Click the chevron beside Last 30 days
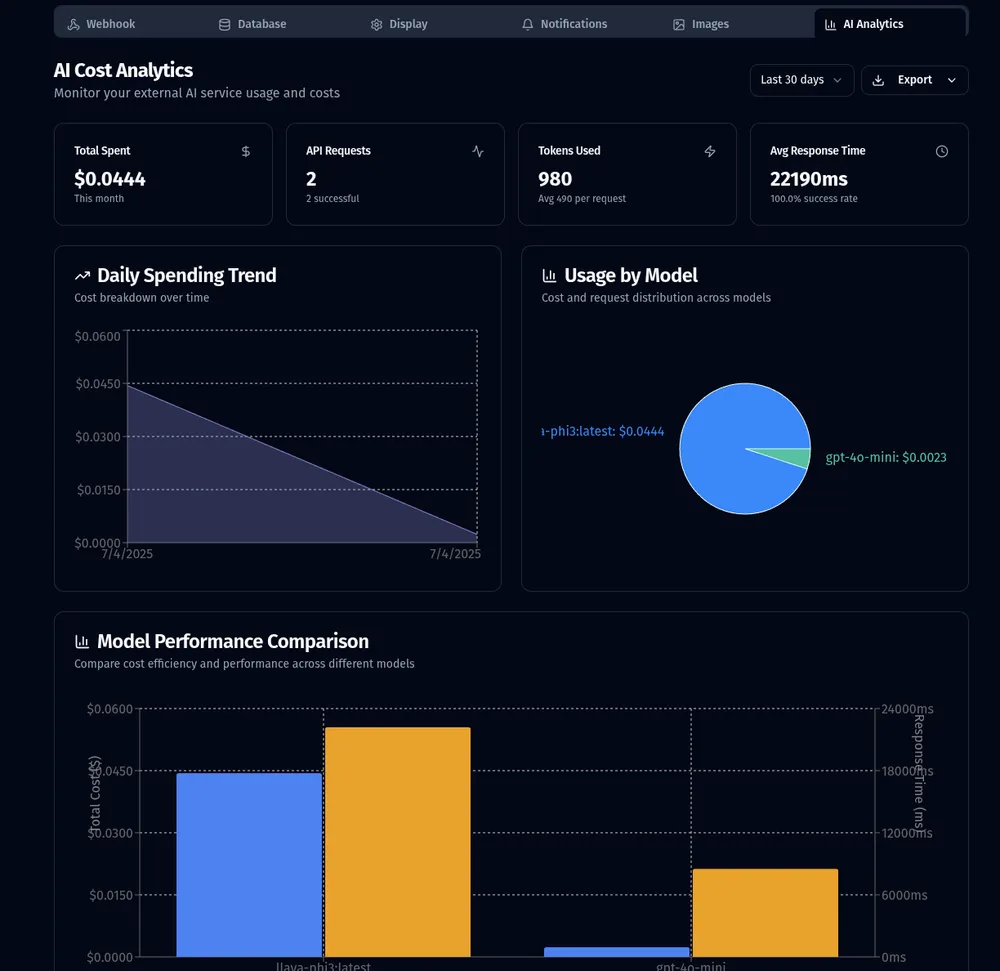 coord(837,80)
